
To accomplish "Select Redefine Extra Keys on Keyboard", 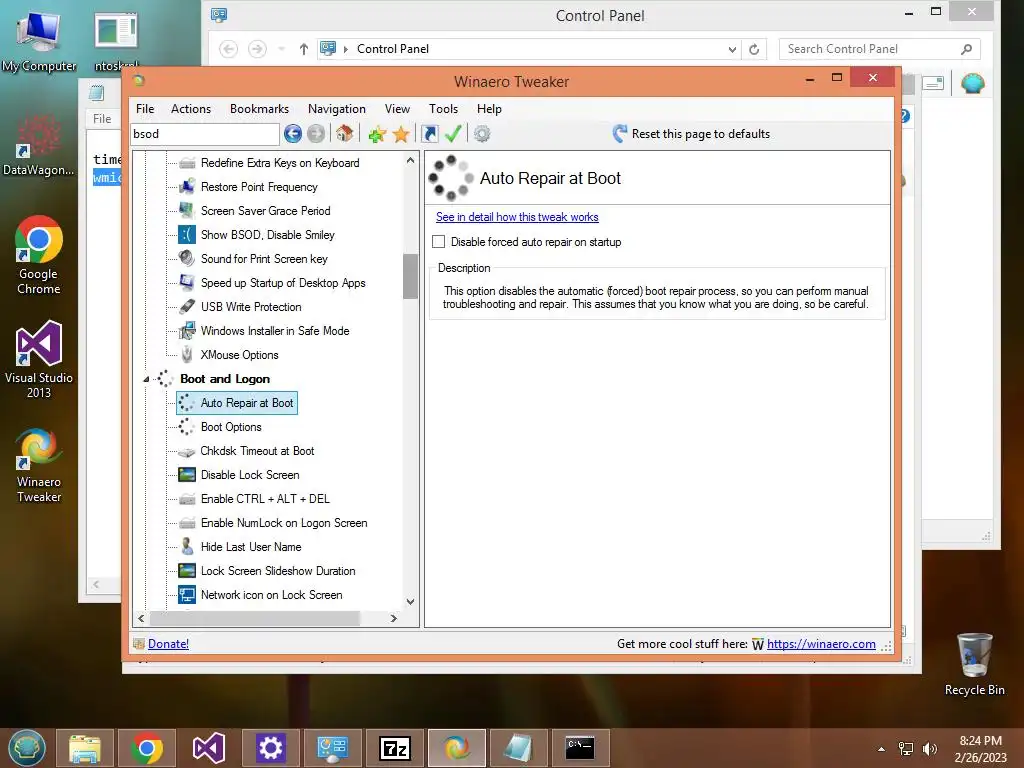I will [x=280, y=163].
